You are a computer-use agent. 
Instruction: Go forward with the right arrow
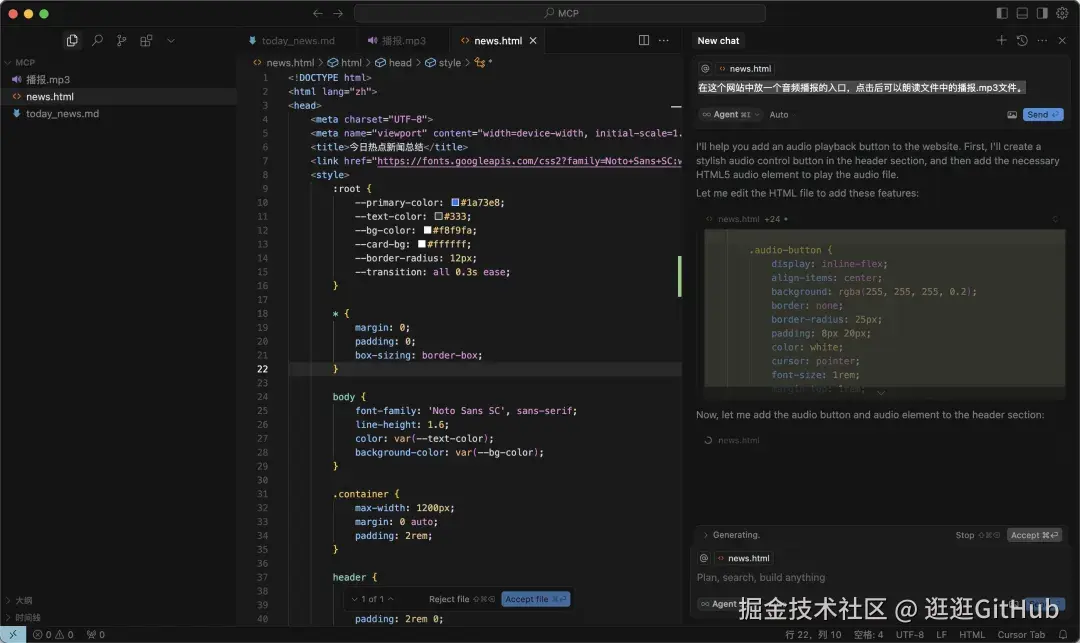coord(338,13)
